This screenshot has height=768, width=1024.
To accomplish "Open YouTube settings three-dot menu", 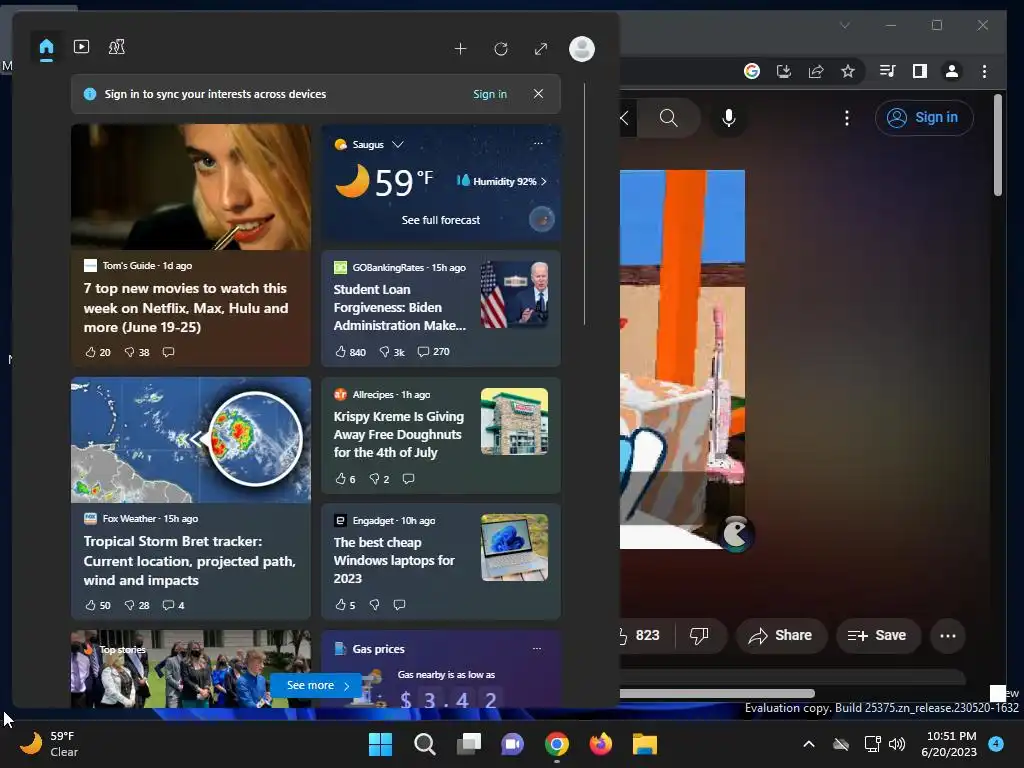I will [846, 118].
